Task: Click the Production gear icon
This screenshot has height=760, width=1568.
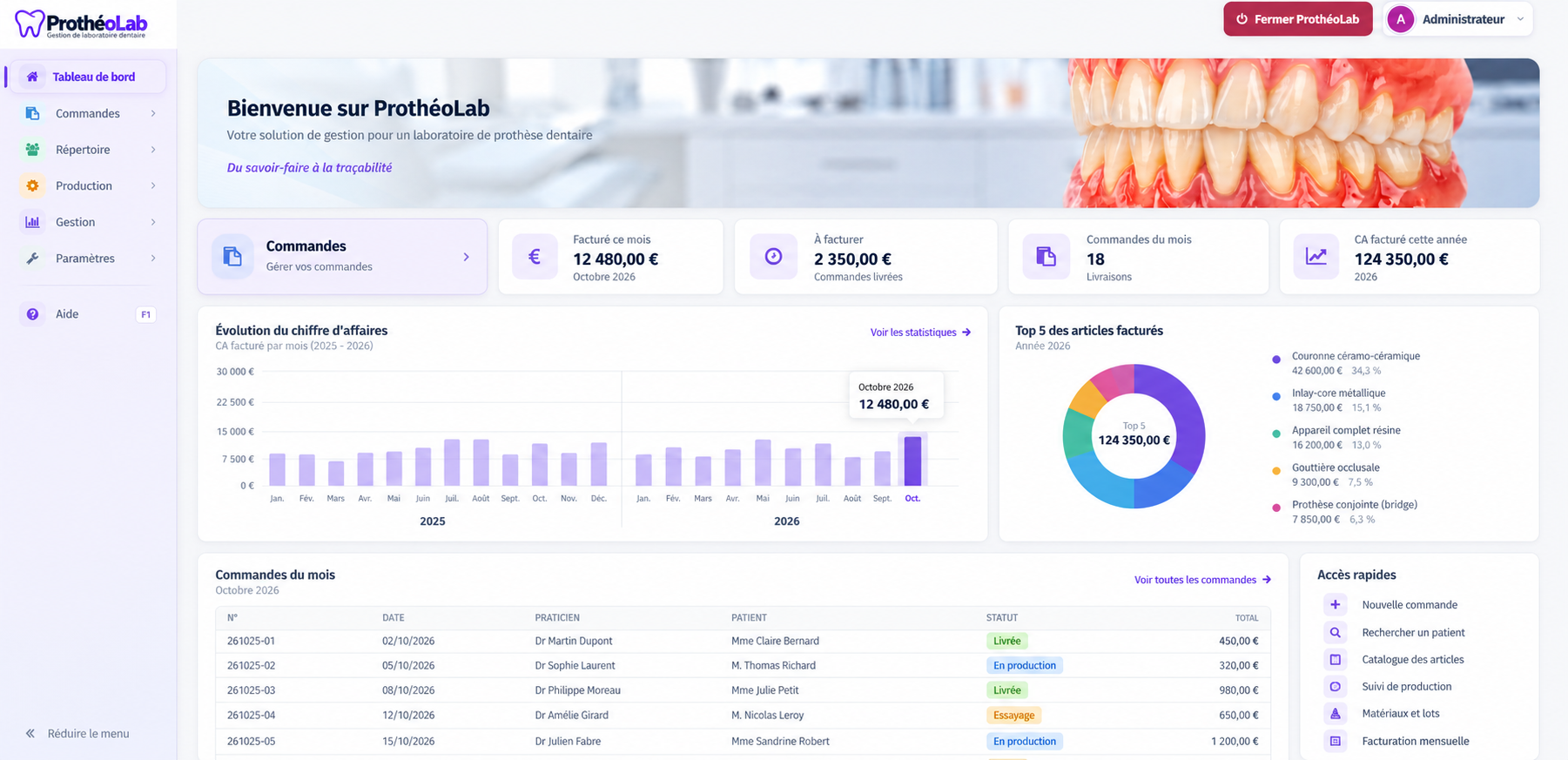Action: tap(32, 185)
